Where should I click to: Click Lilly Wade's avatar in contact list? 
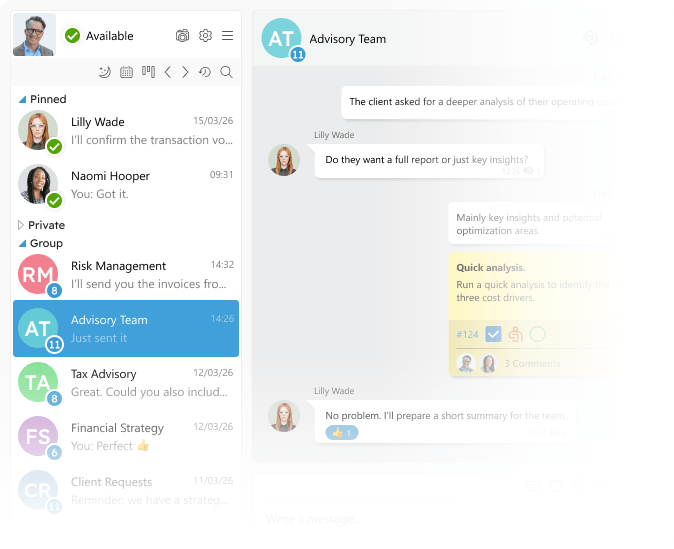(x=38, y=130)
